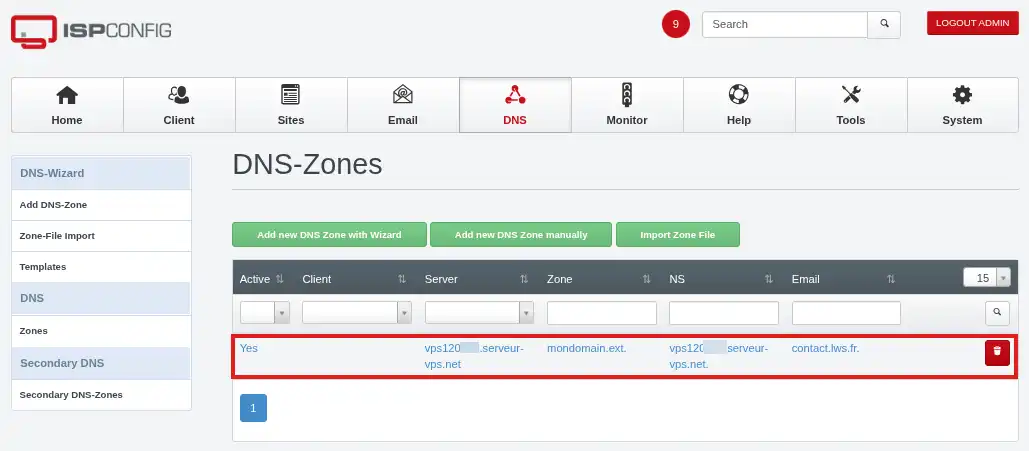The image size is (1029, 451).
Task: Open the red 9 notifications badge
Action: 676,24
